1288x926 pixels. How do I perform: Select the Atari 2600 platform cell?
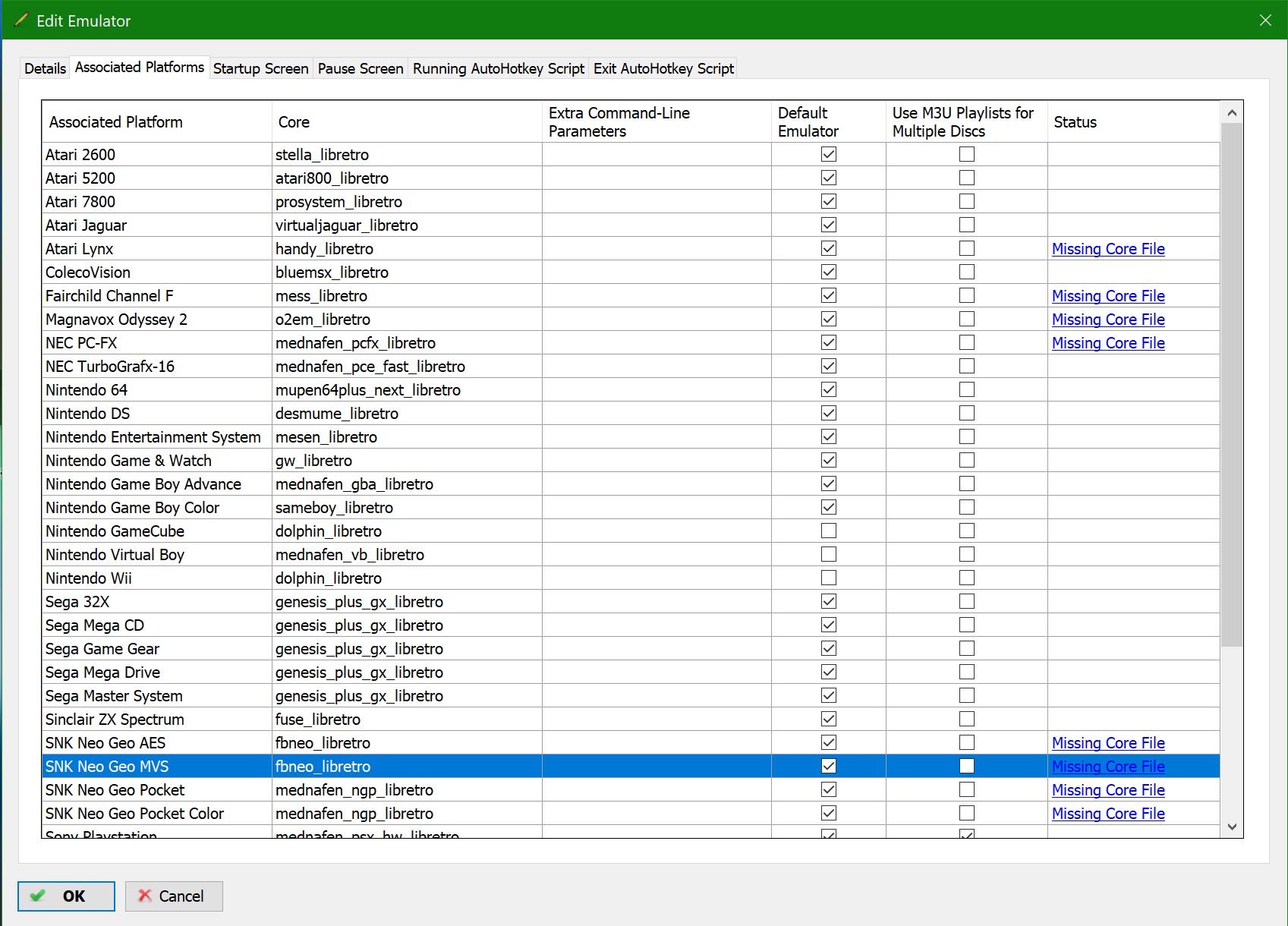coord(156,155)
